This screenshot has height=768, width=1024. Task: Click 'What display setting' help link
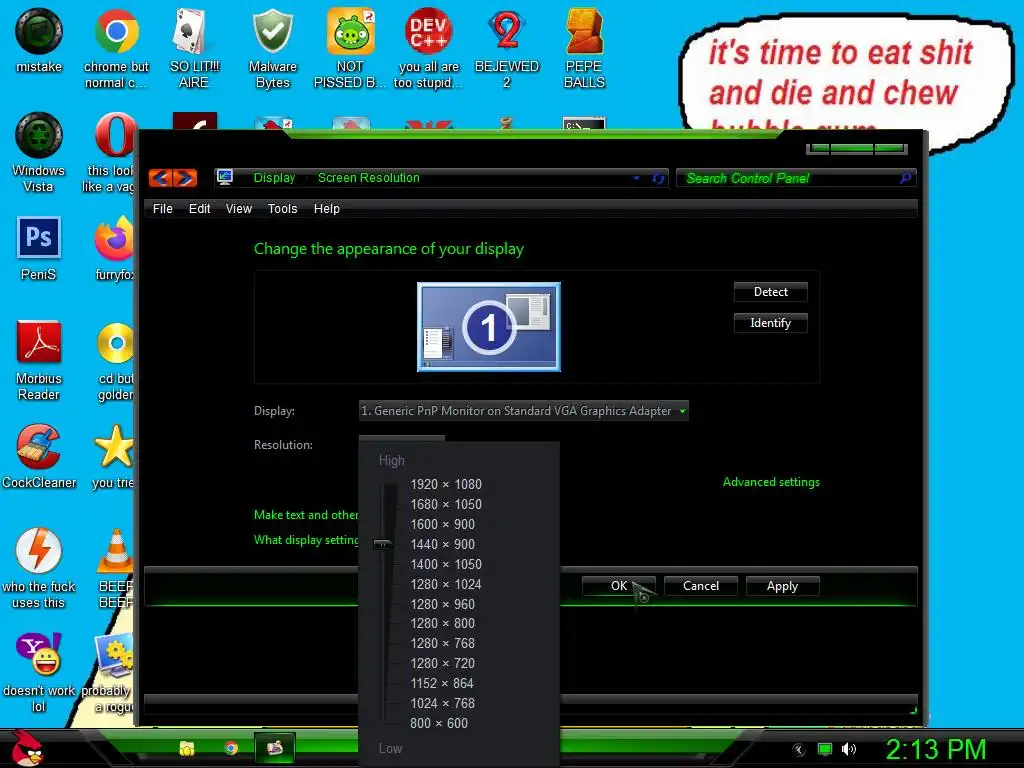[306, 539]
